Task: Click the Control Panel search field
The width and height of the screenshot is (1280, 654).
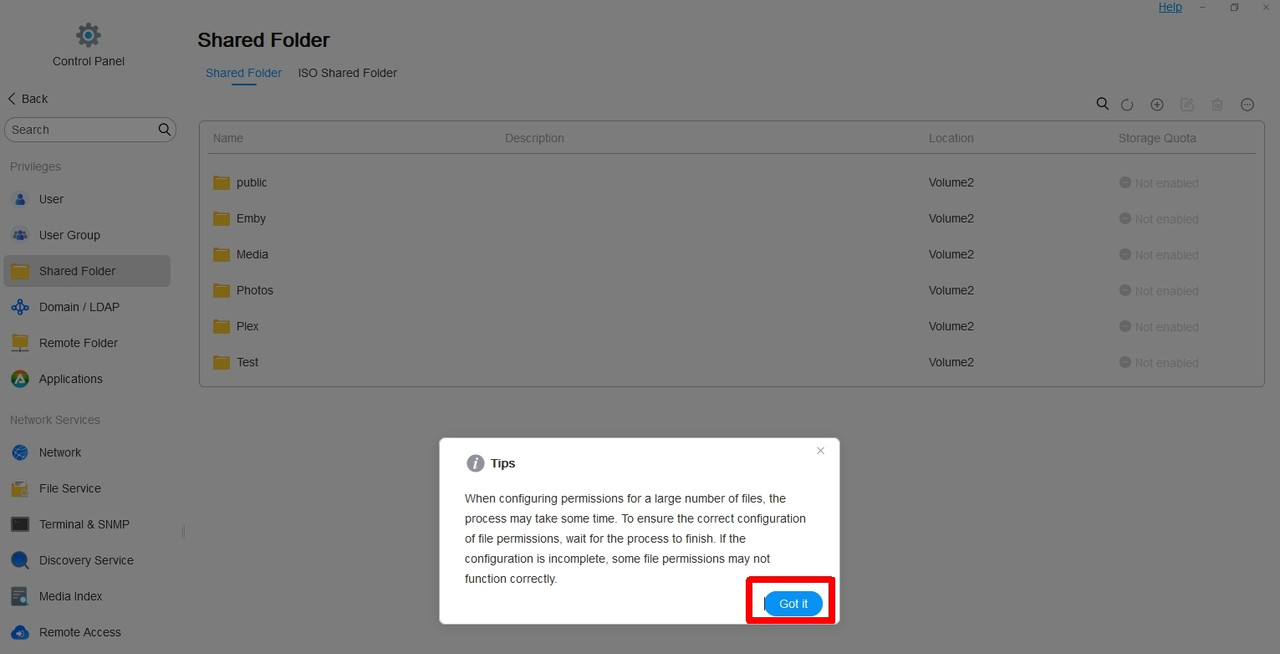Action: 90,130
